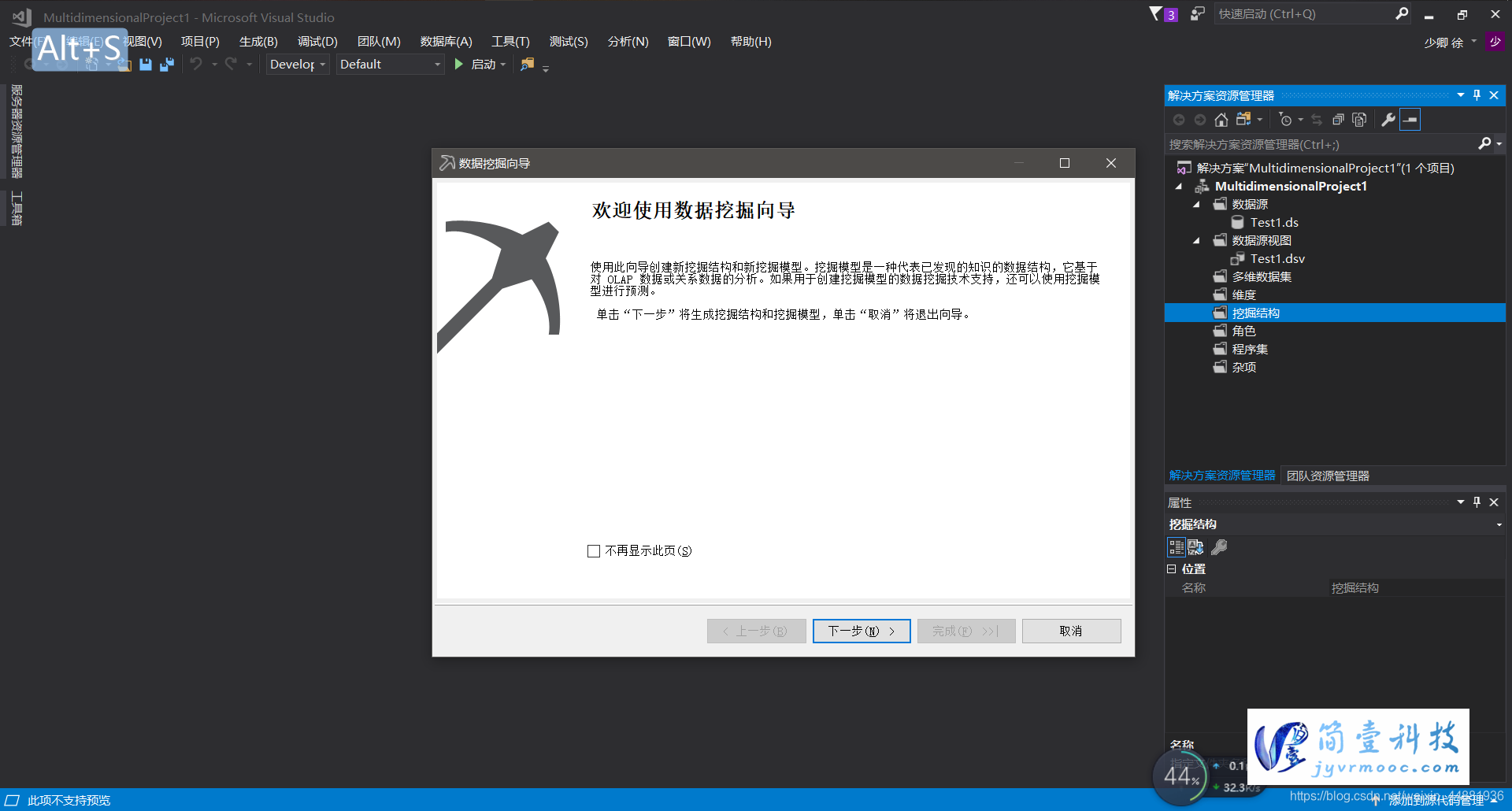Image resolution: width=1512 pixels, height=811 pixels.
Task: Switch to the 解决方案资源管理器 bottom tab
Action: coord(1222,476)
